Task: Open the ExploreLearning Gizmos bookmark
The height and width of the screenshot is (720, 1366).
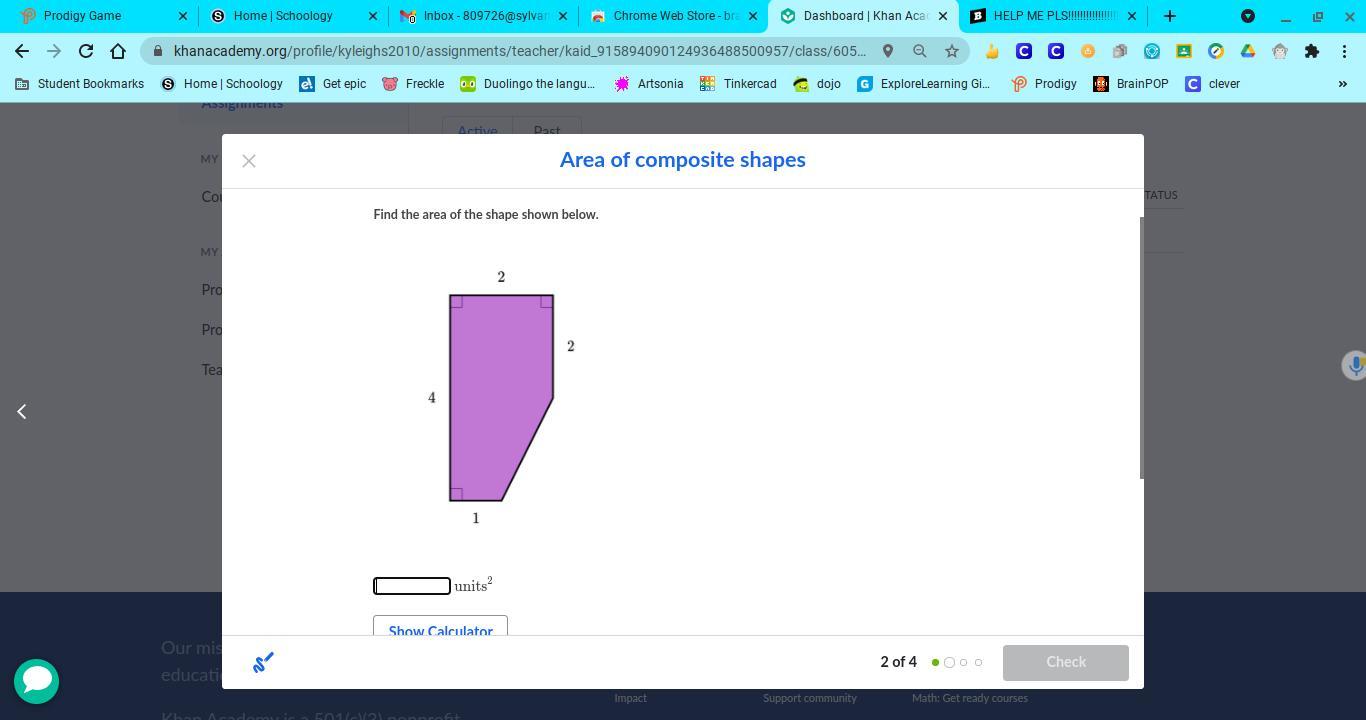Action: point(924,84)
